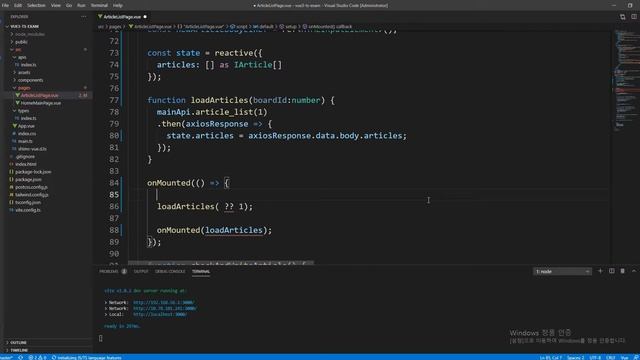Change UTF-8 encoding in status bar

(595, 358)
